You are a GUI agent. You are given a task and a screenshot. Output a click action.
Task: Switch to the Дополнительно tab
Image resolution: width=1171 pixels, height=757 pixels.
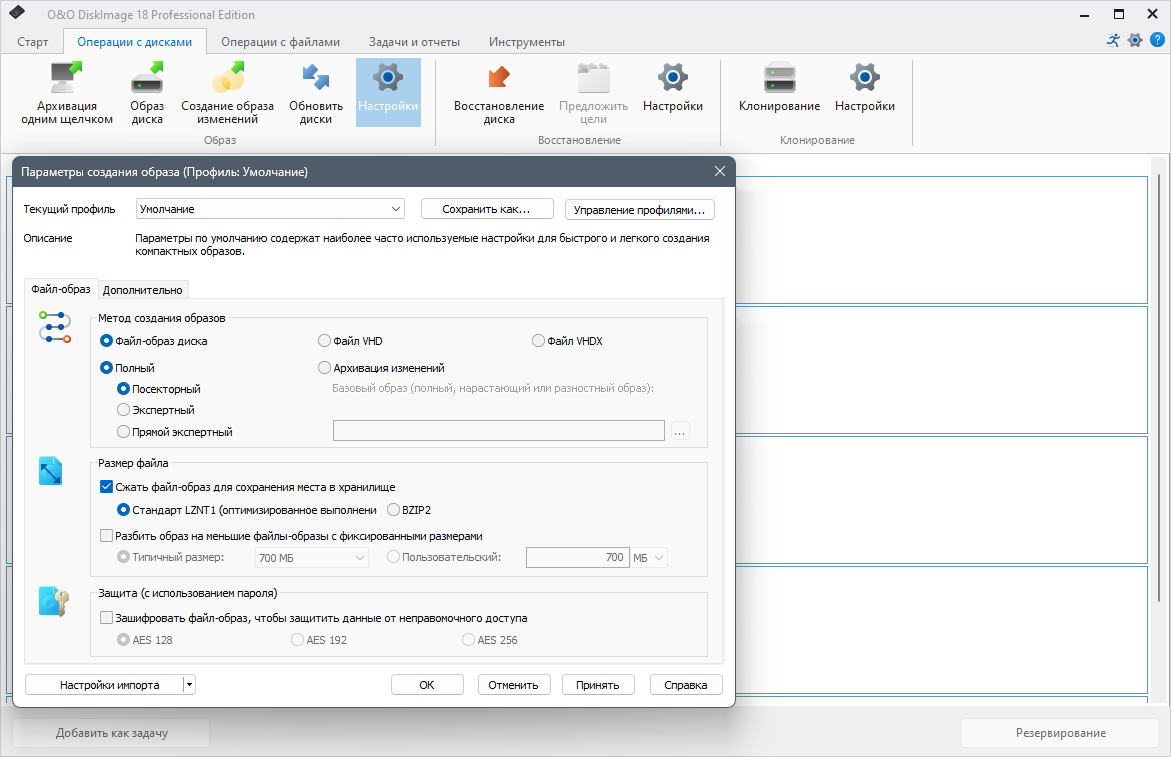(143, 290)
